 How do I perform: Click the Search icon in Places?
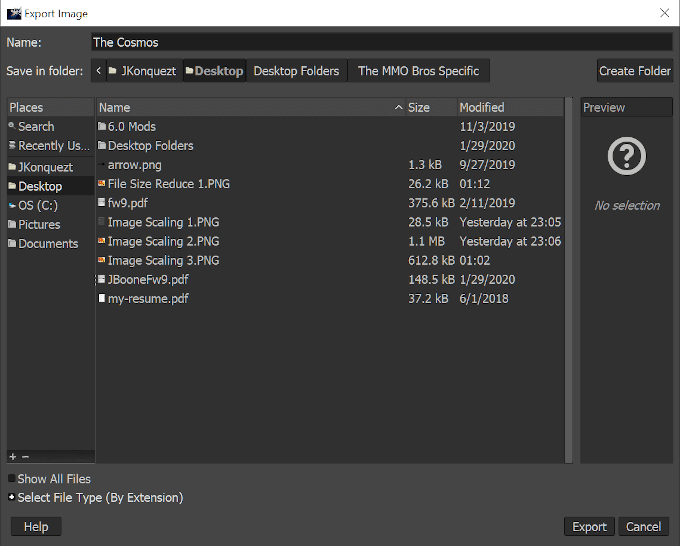12,126
